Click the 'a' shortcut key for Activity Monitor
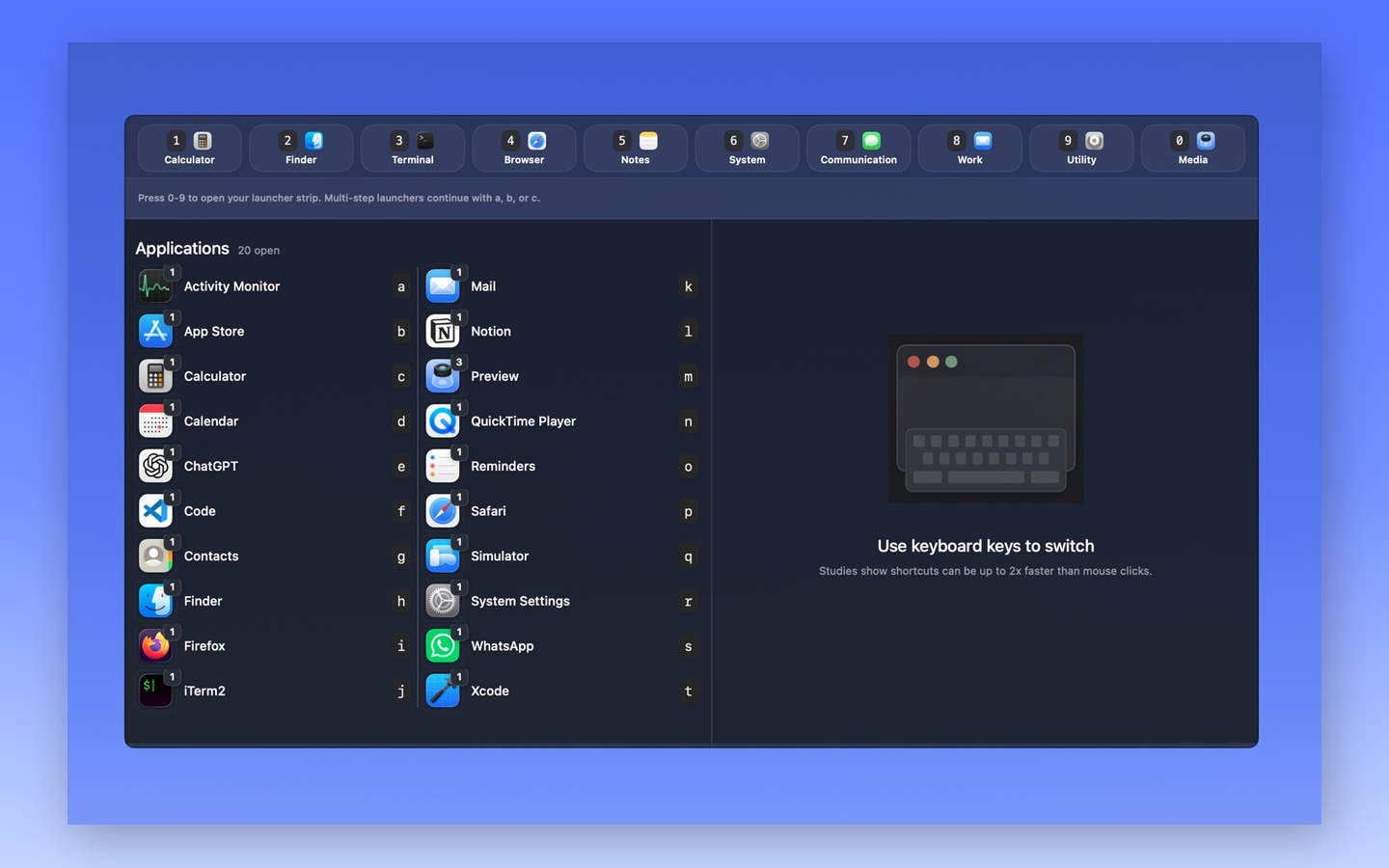The width and height of the screenshot is (1389, 868). pyautogui.click(x=401, y=286)
